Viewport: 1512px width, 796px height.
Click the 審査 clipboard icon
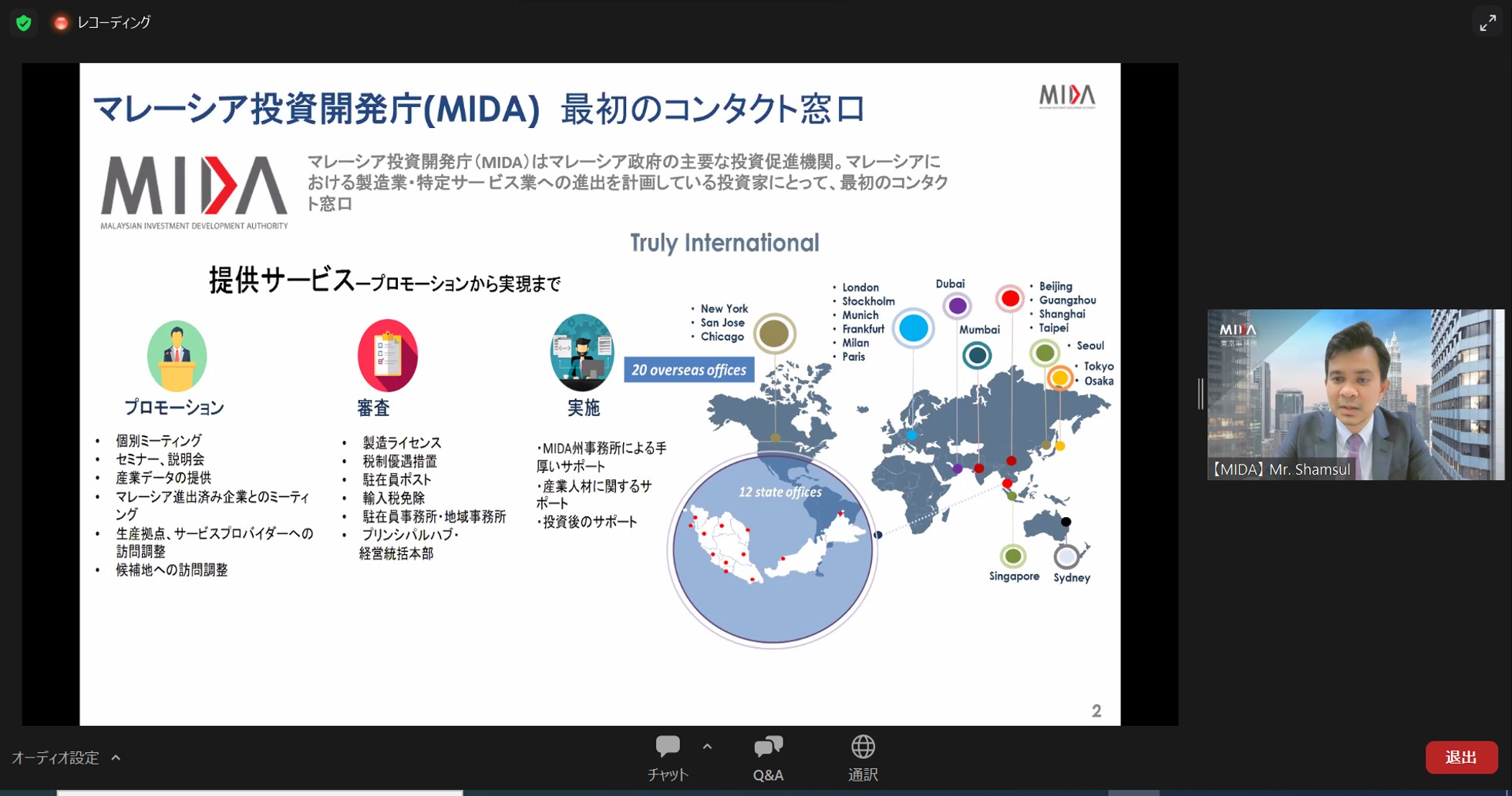click(387, 356)
